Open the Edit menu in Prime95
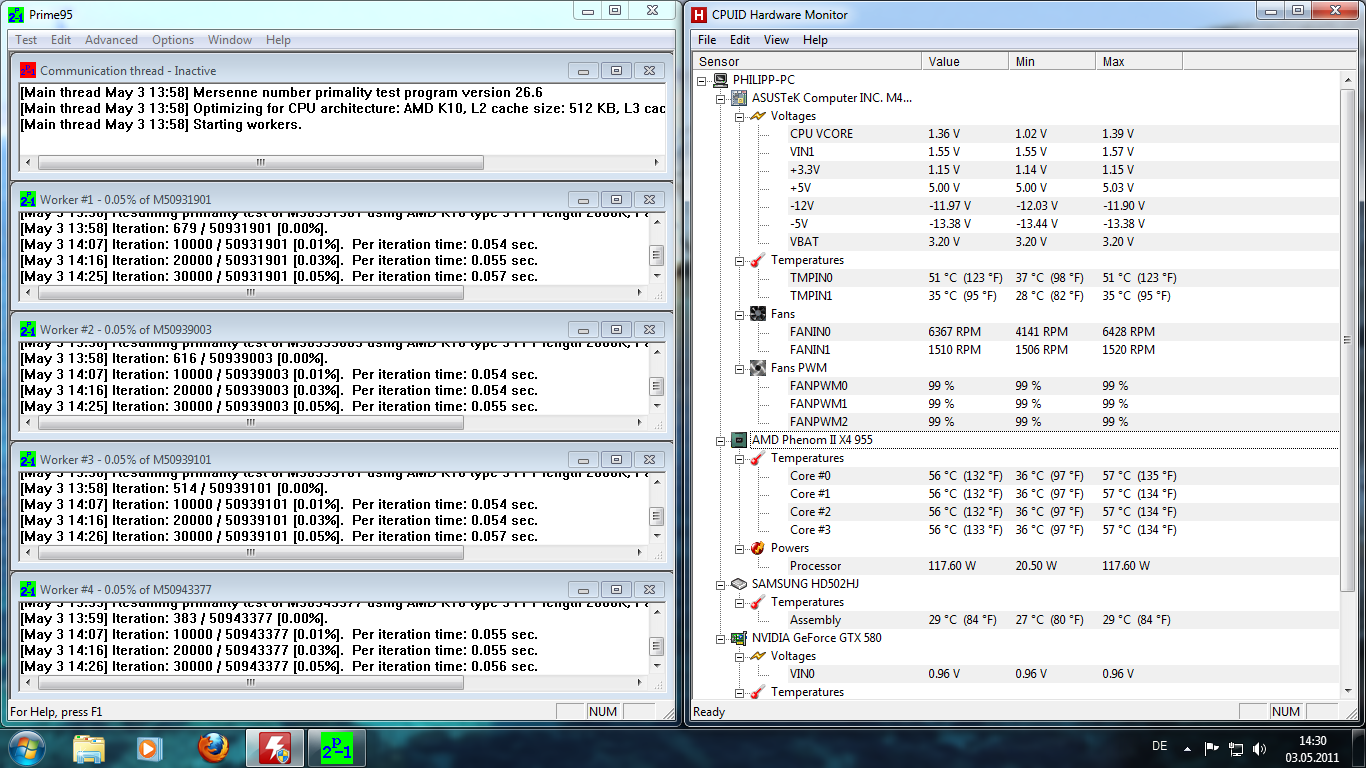The width and height of the screenshot is (1366, 768). [x=61, y=40]
